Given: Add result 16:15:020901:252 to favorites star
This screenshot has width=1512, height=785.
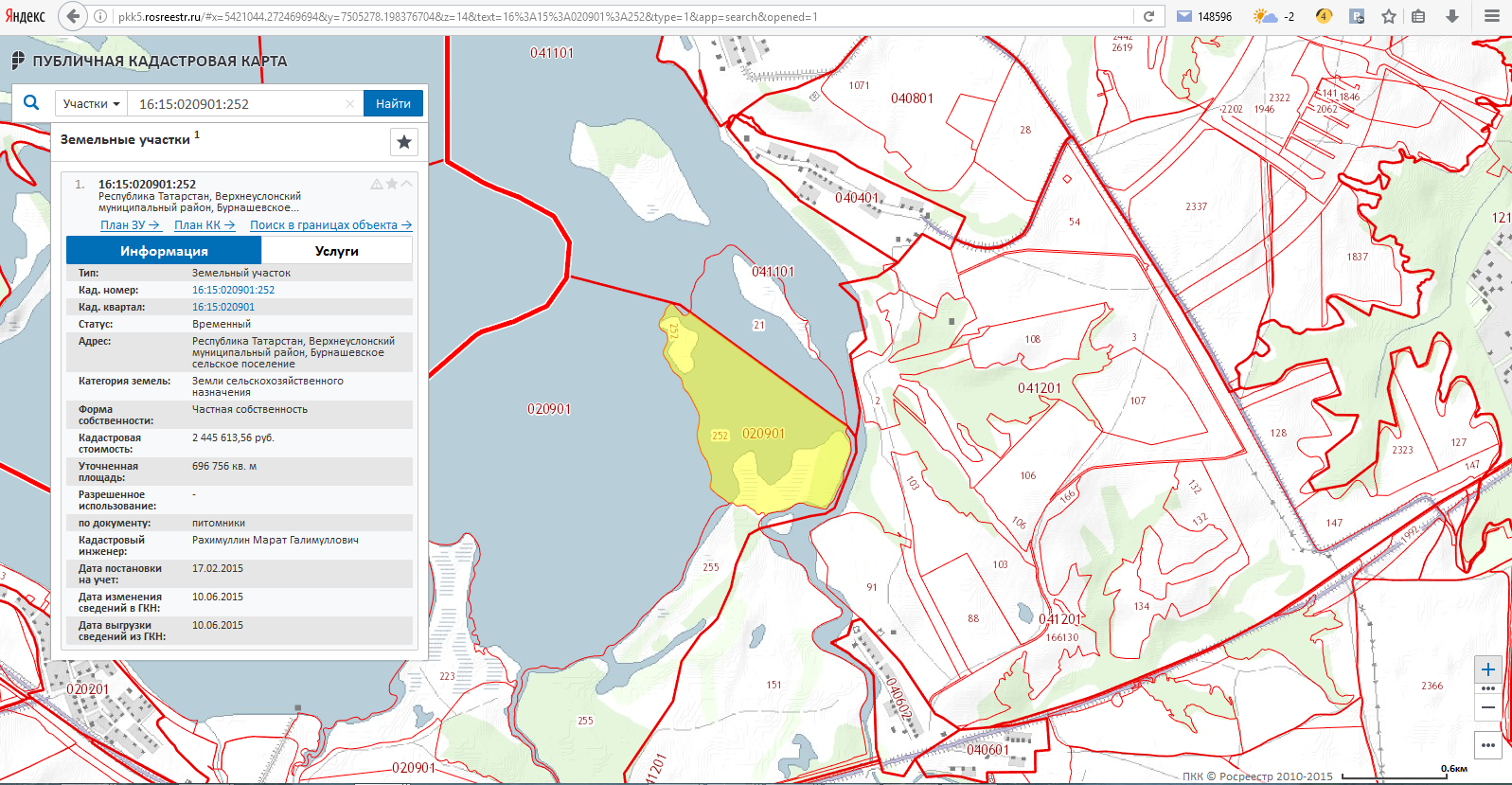Looking at the screenshot, I should pyautogui.click(x=392, y=184).
